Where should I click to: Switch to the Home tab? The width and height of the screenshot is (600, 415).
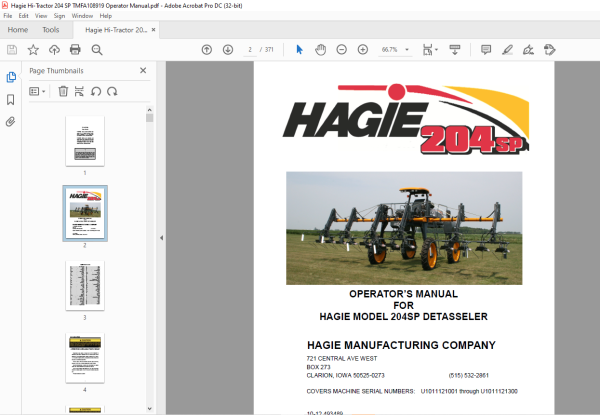point(18,30)
